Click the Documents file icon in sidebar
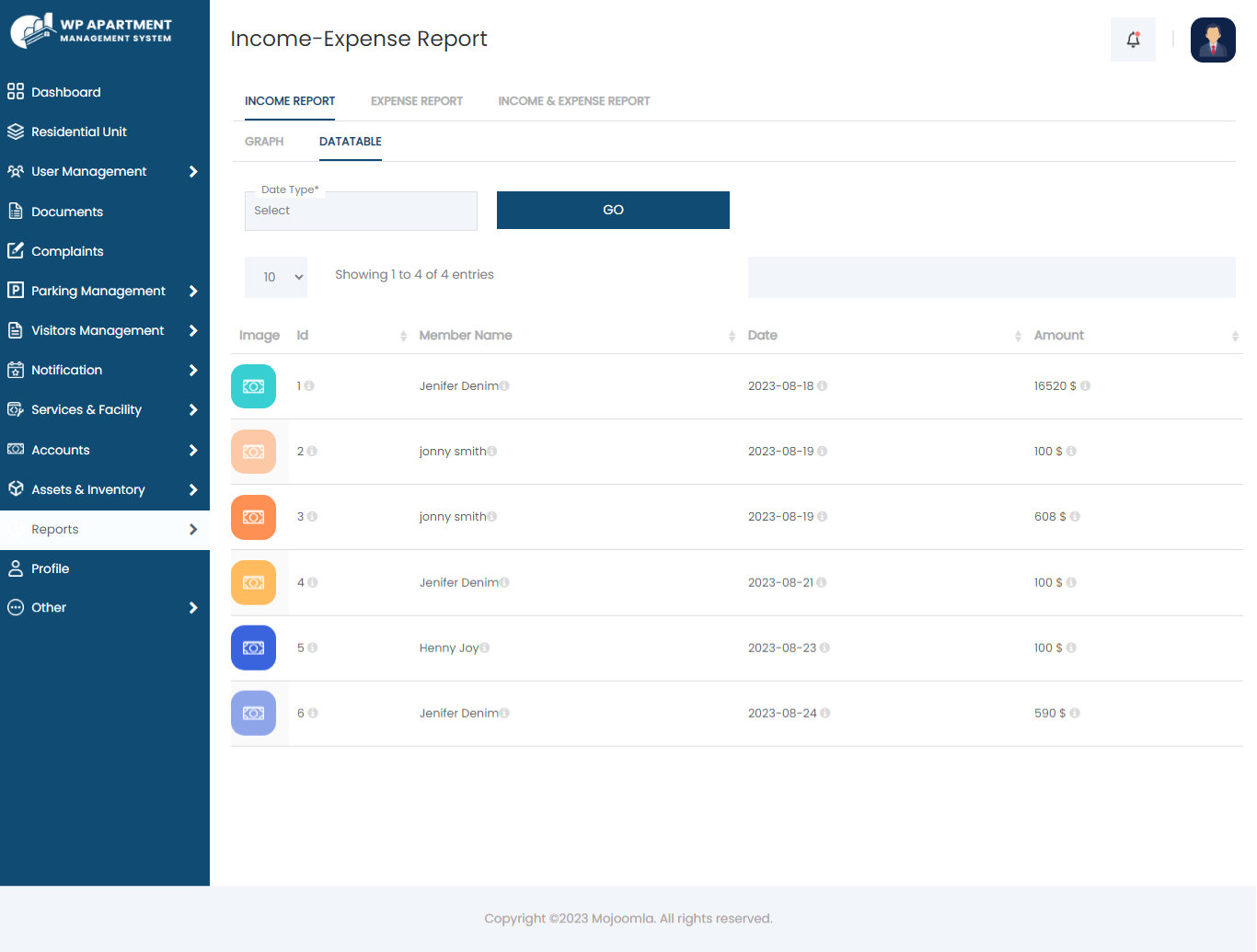Viewport: 1257px width, 952px height. 16,211
